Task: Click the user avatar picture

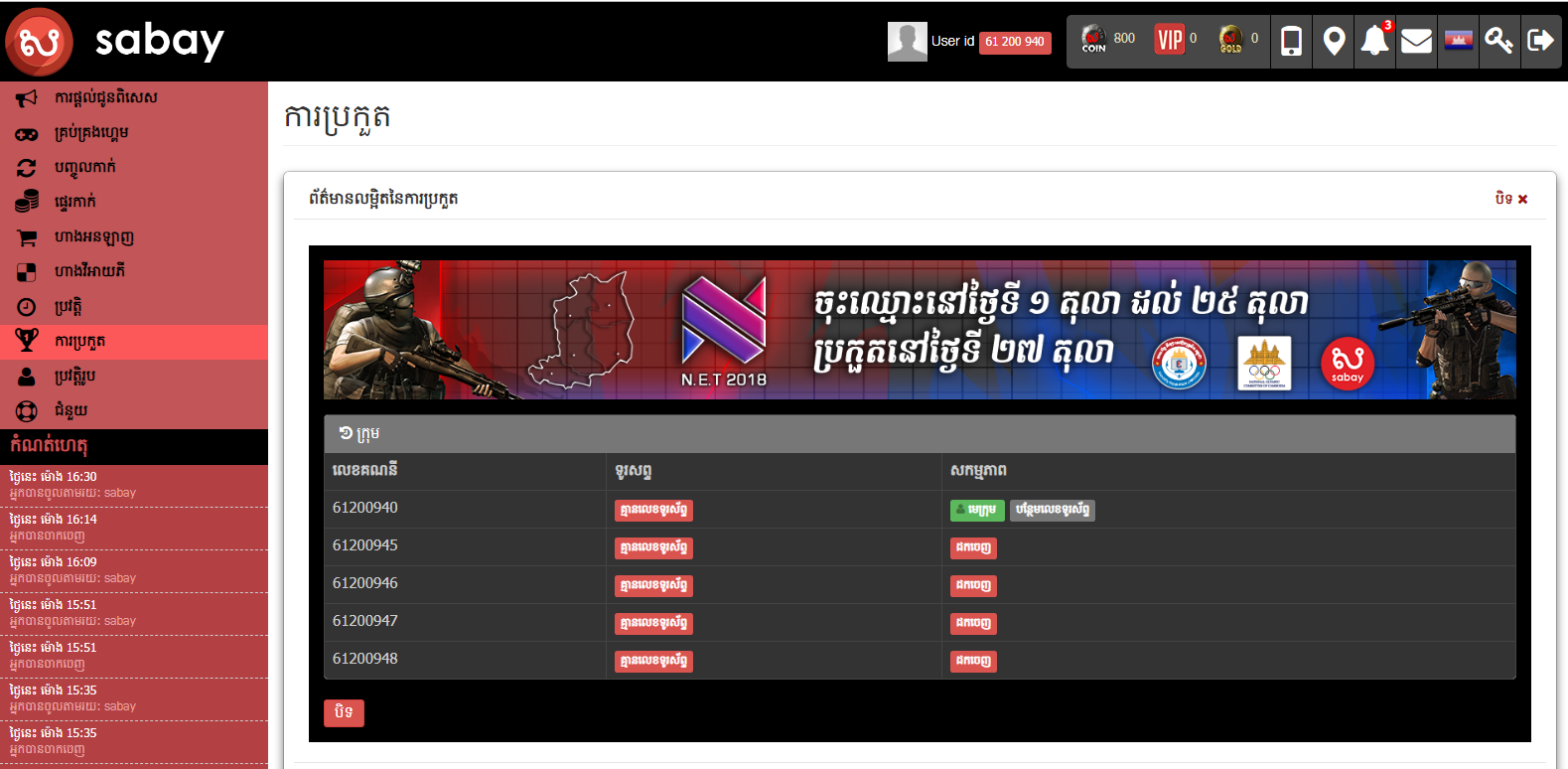Action: (907, 42)
